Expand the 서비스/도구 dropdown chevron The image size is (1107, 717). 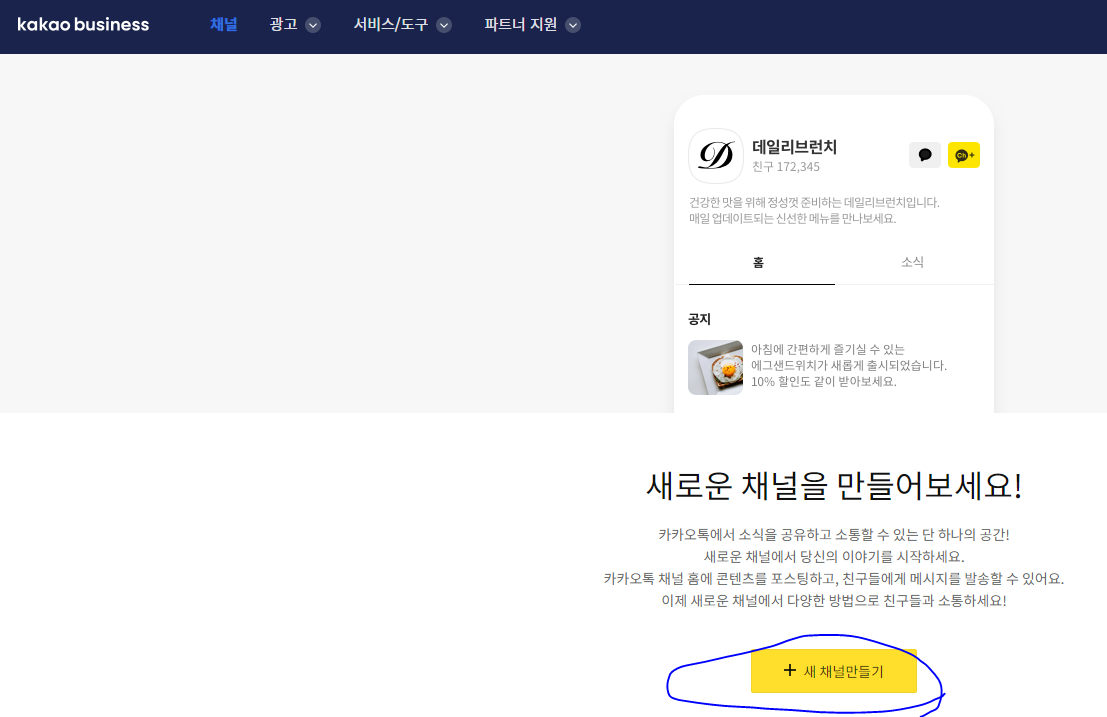[x=443, y=25]
